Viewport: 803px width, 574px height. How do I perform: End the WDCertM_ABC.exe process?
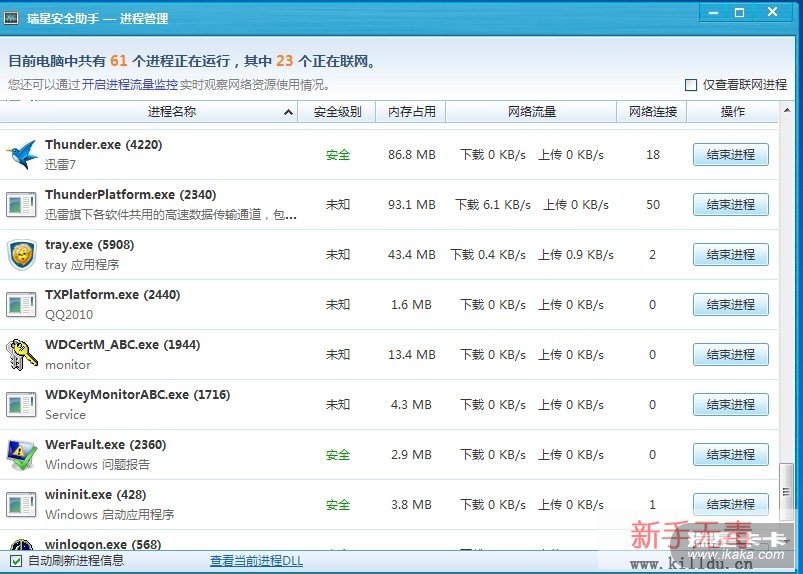731,354
